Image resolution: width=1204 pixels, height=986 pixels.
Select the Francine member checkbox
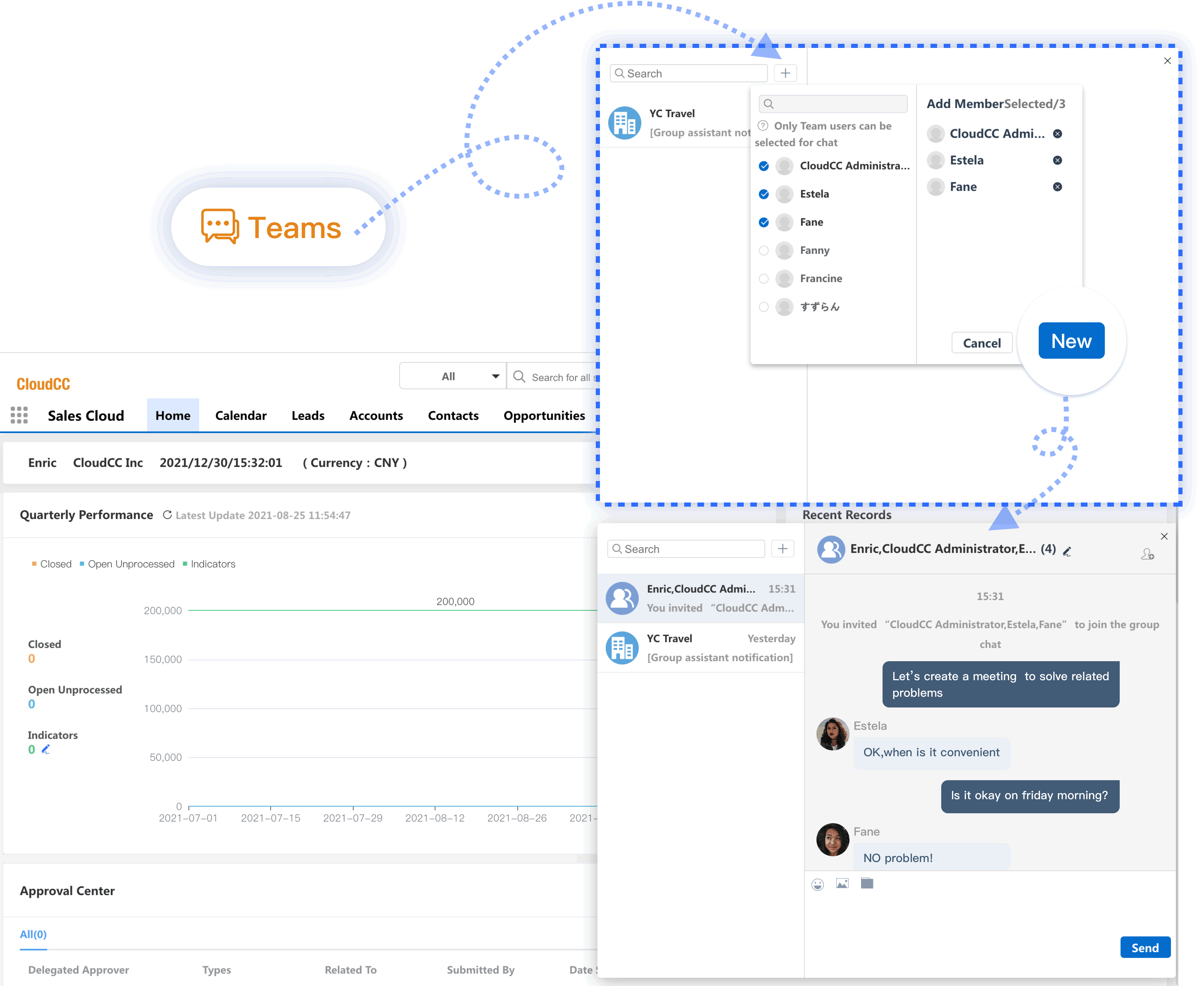[x=763, y=279]
